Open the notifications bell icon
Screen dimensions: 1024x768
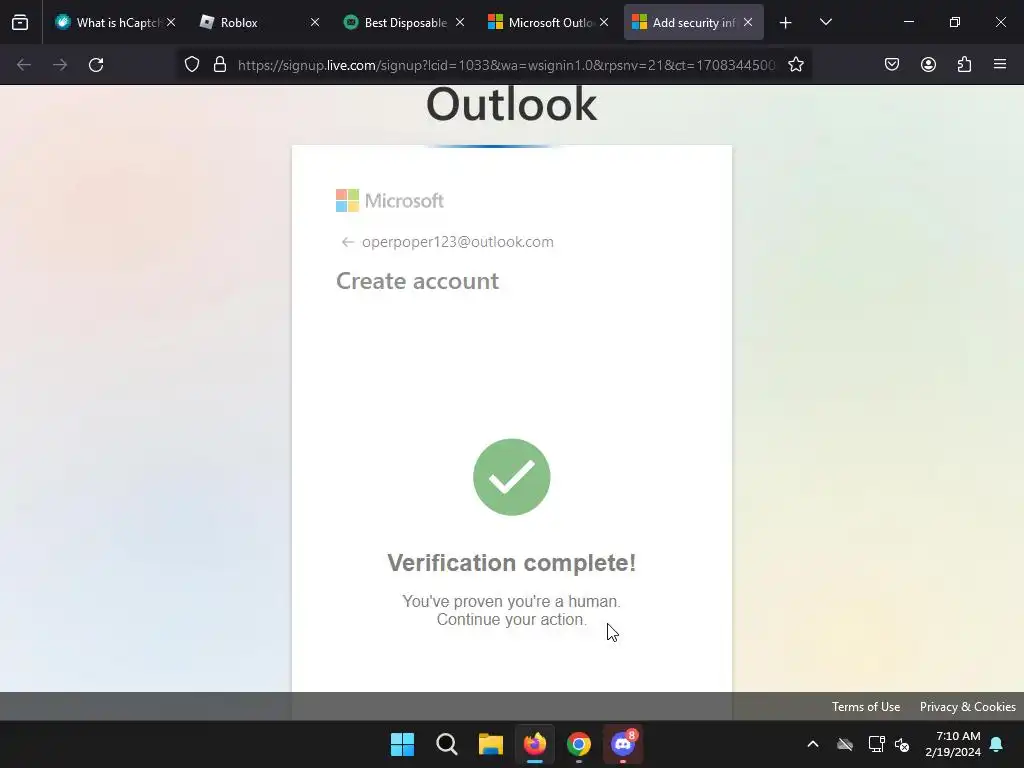(997, 744)
